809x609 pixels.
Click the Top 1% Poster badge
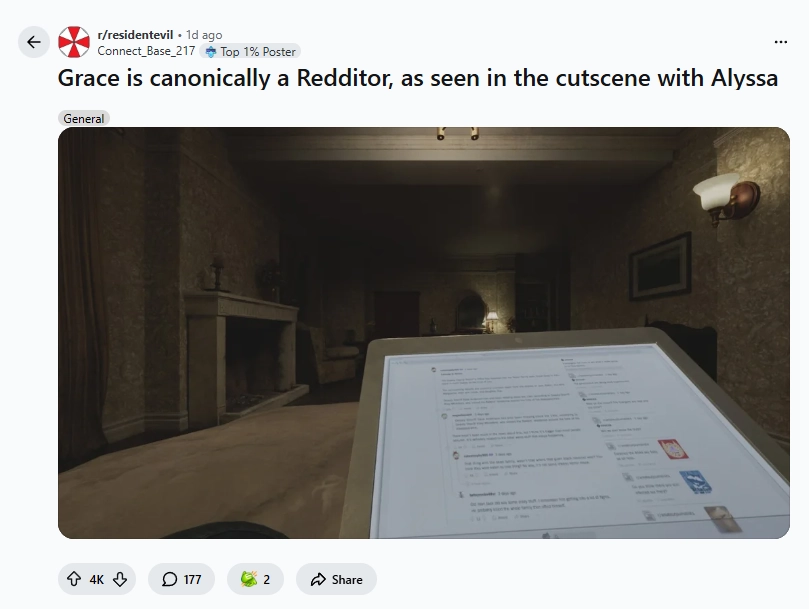click(250, 52)
